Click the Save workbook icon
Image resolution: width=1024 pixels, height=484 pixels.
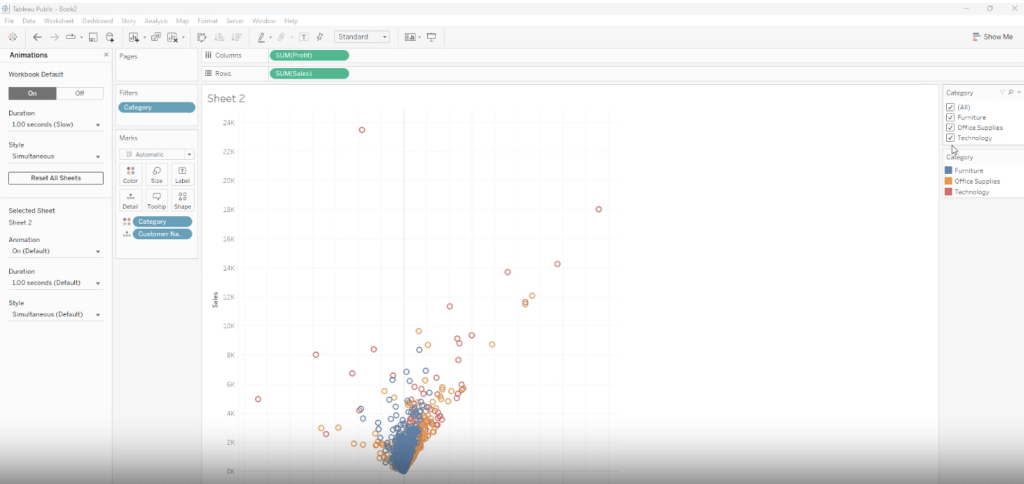click(93, 37)
